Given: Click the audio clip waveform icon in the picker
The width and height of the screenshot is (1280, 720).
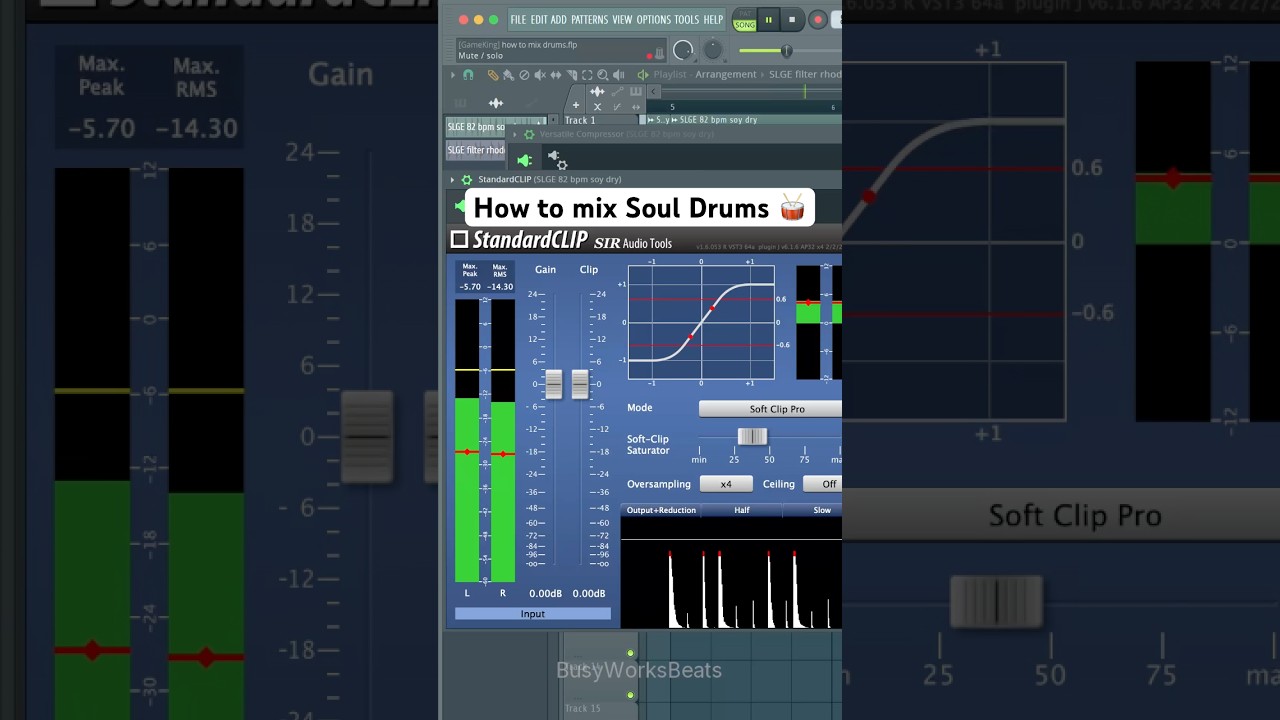Looking at the screenshot, I should point(496,103).
